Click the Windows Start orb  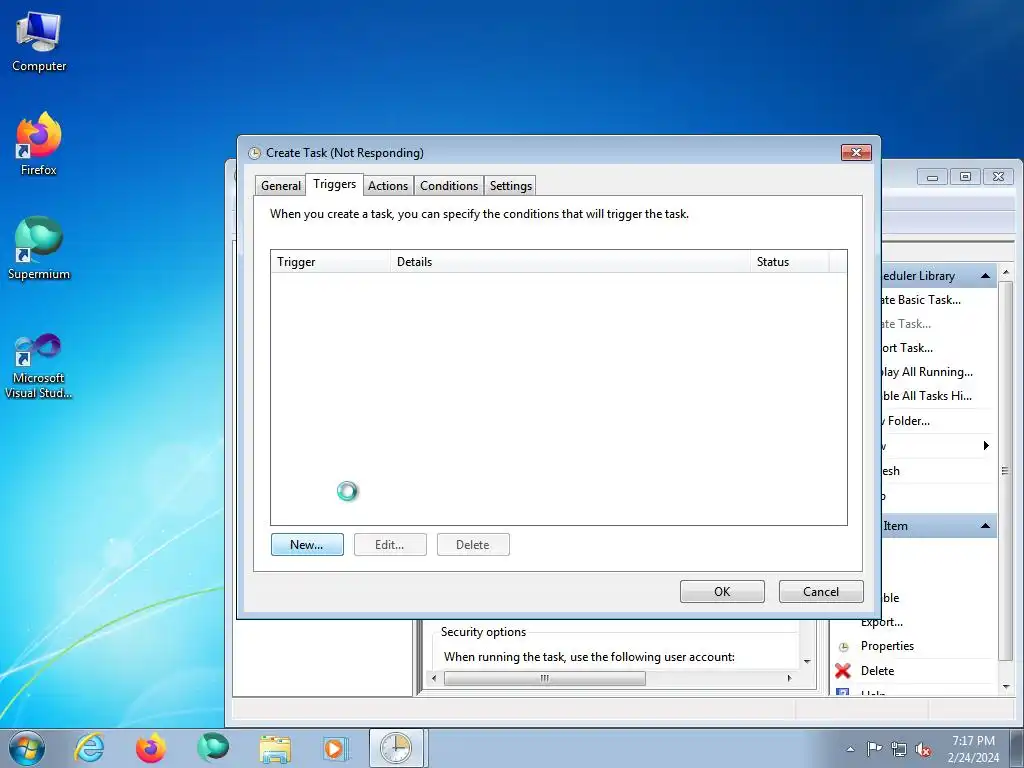(x=27, y=748)
